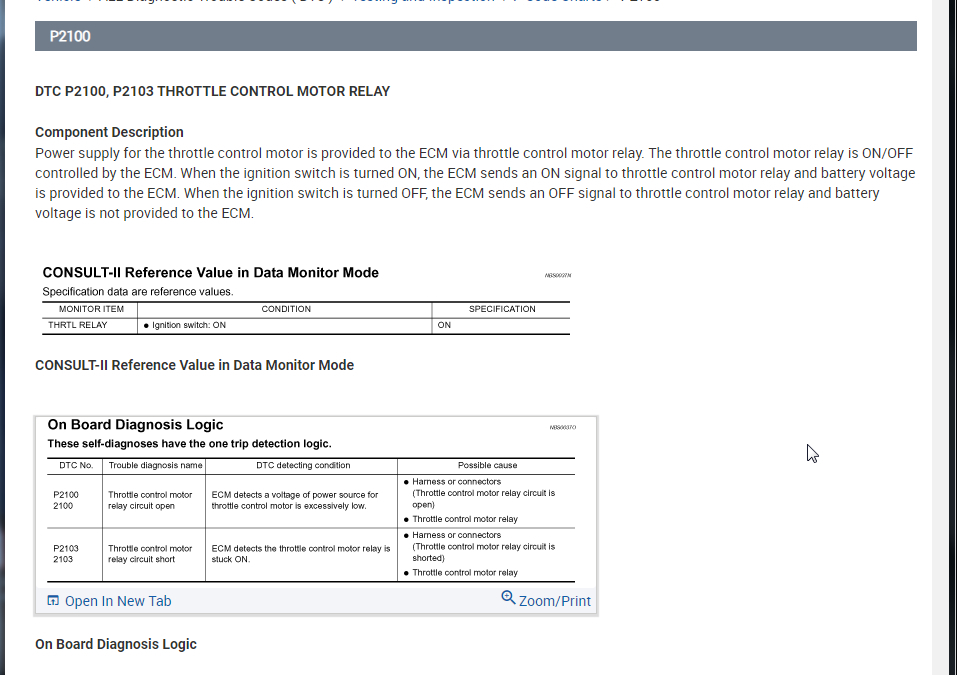
Task: Click the Zoom/Print magnifier icon
Action: coord(508,597)
